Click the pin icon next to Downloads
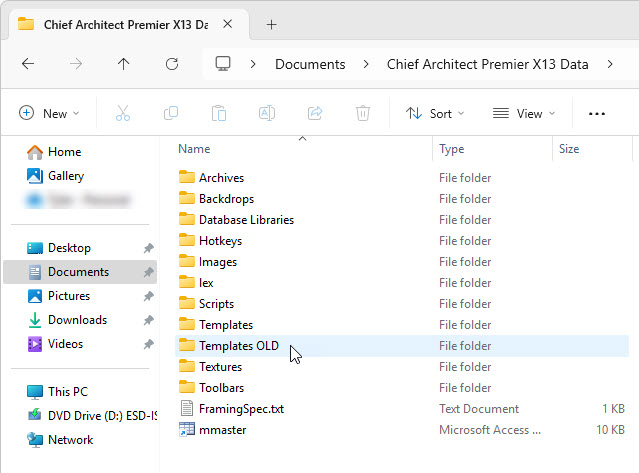Screen dimensions: 639x473 pyautogui.click(x=148, y=320)
